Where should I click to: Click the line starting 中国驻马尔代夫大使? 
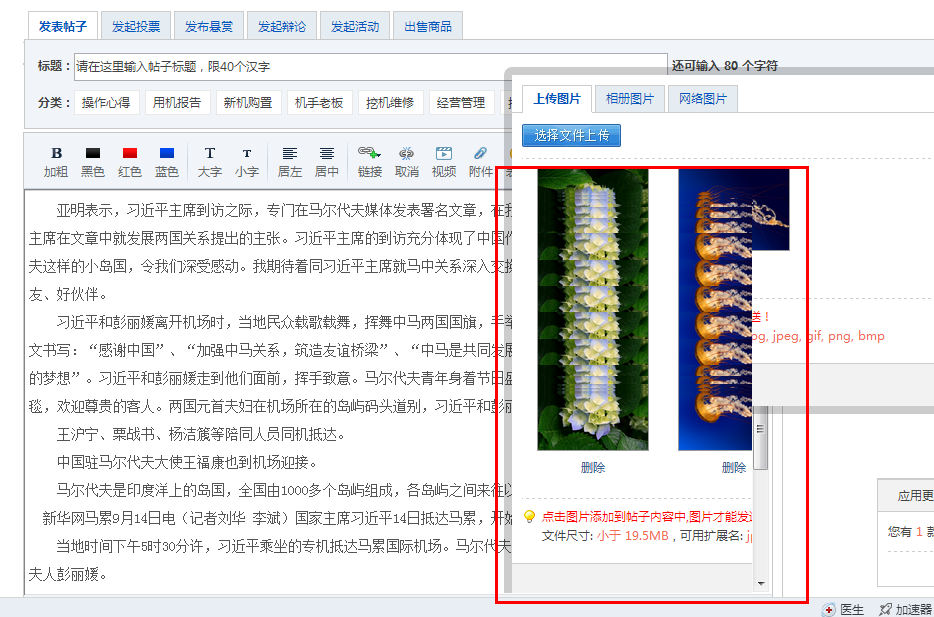point(188,462)
